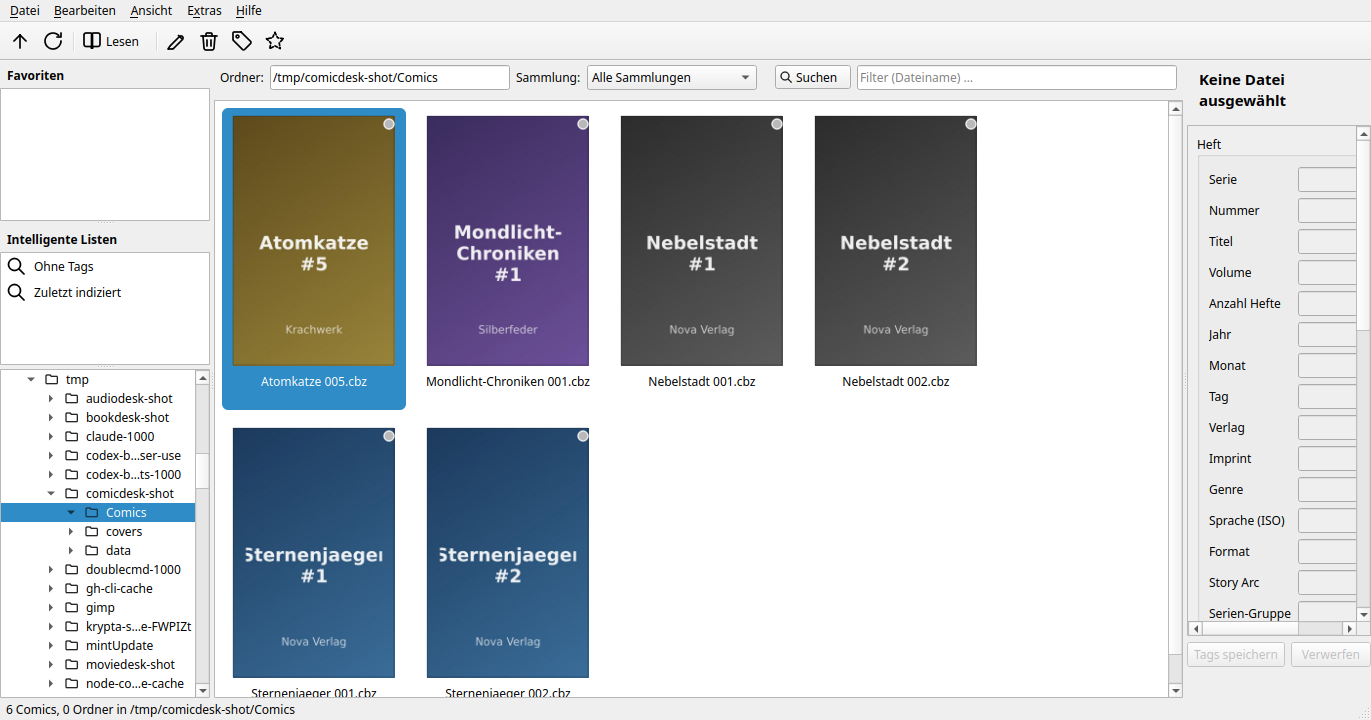Click the refresh toolbar icon
The image size is (1371, 720).
[53, 41]
